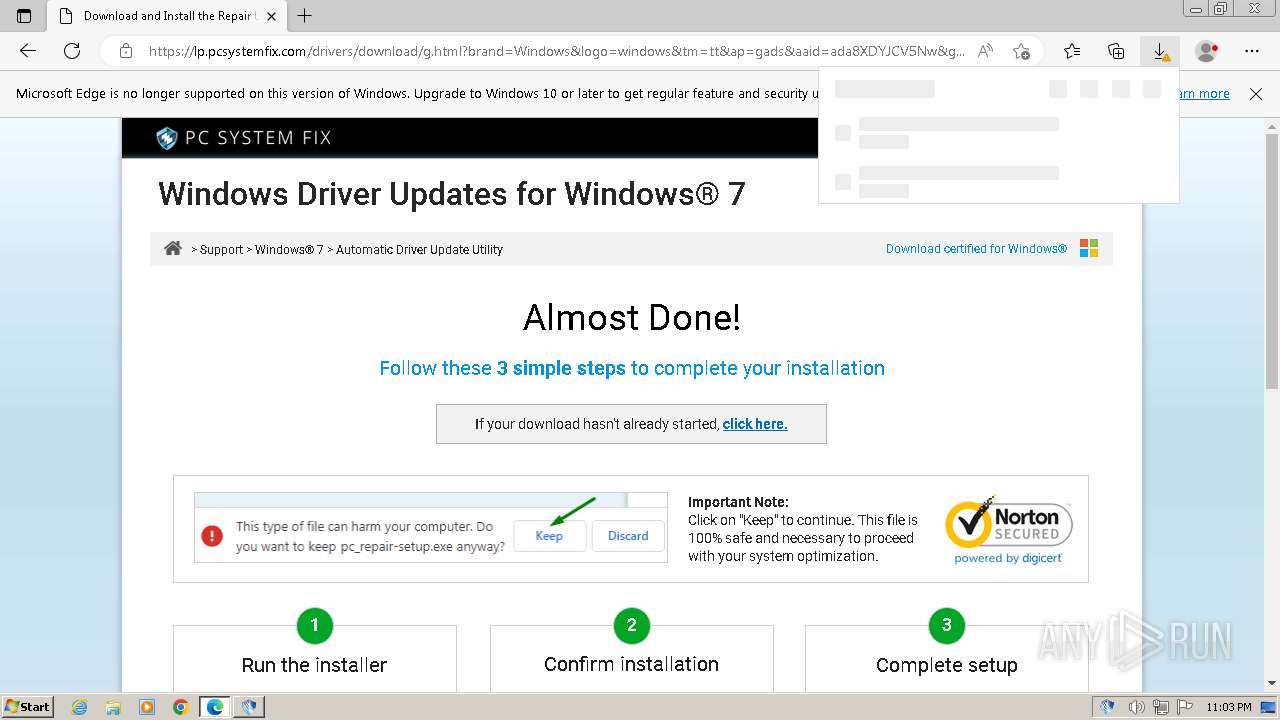The height and width of the screenshot is (720, 1280).
Task: Open the user profile menu
Action: (x=1207, y=51)
